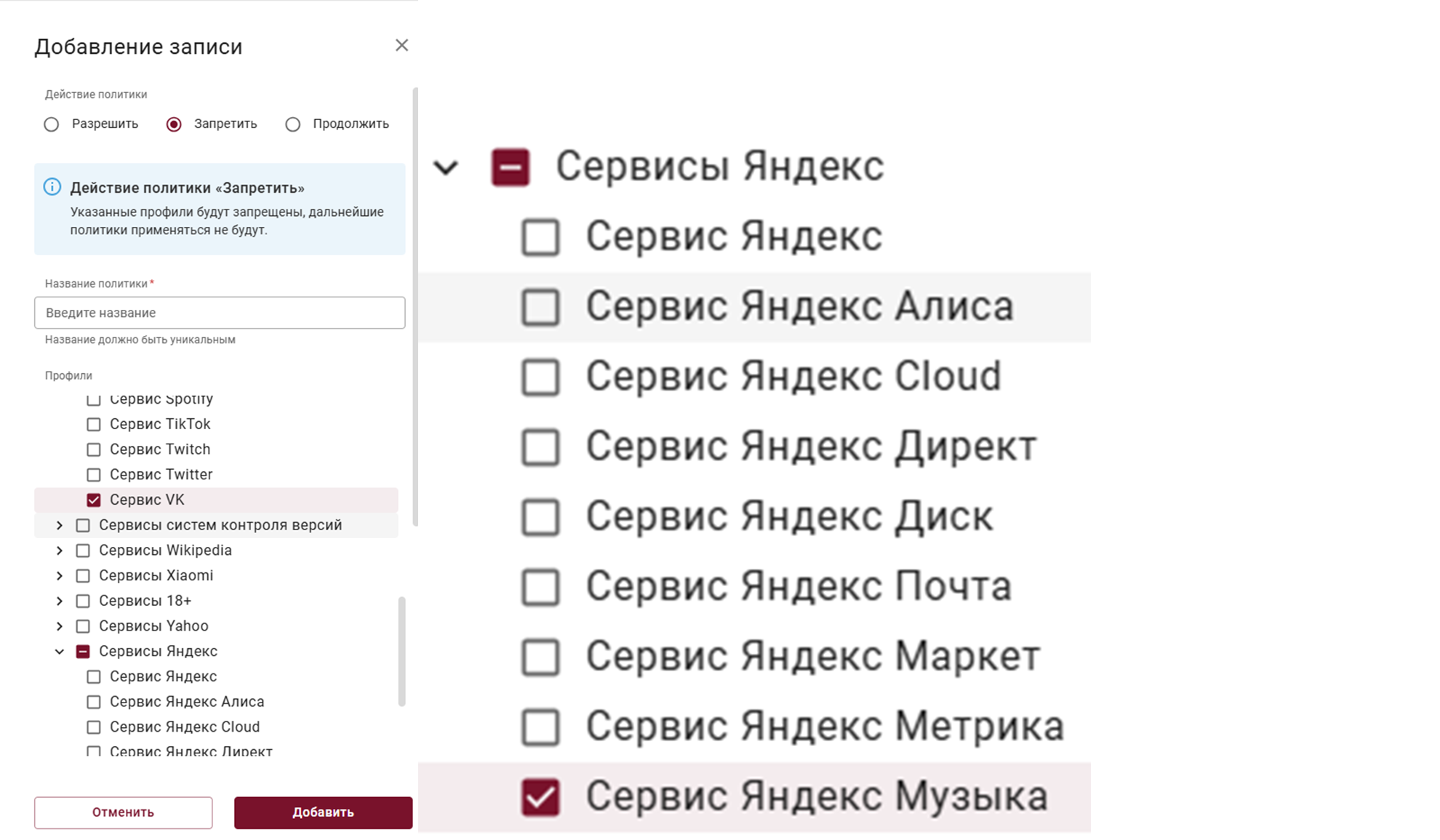Select the Запретить radio option
This screenshot has height=840, width=1440.
[174, 124]
